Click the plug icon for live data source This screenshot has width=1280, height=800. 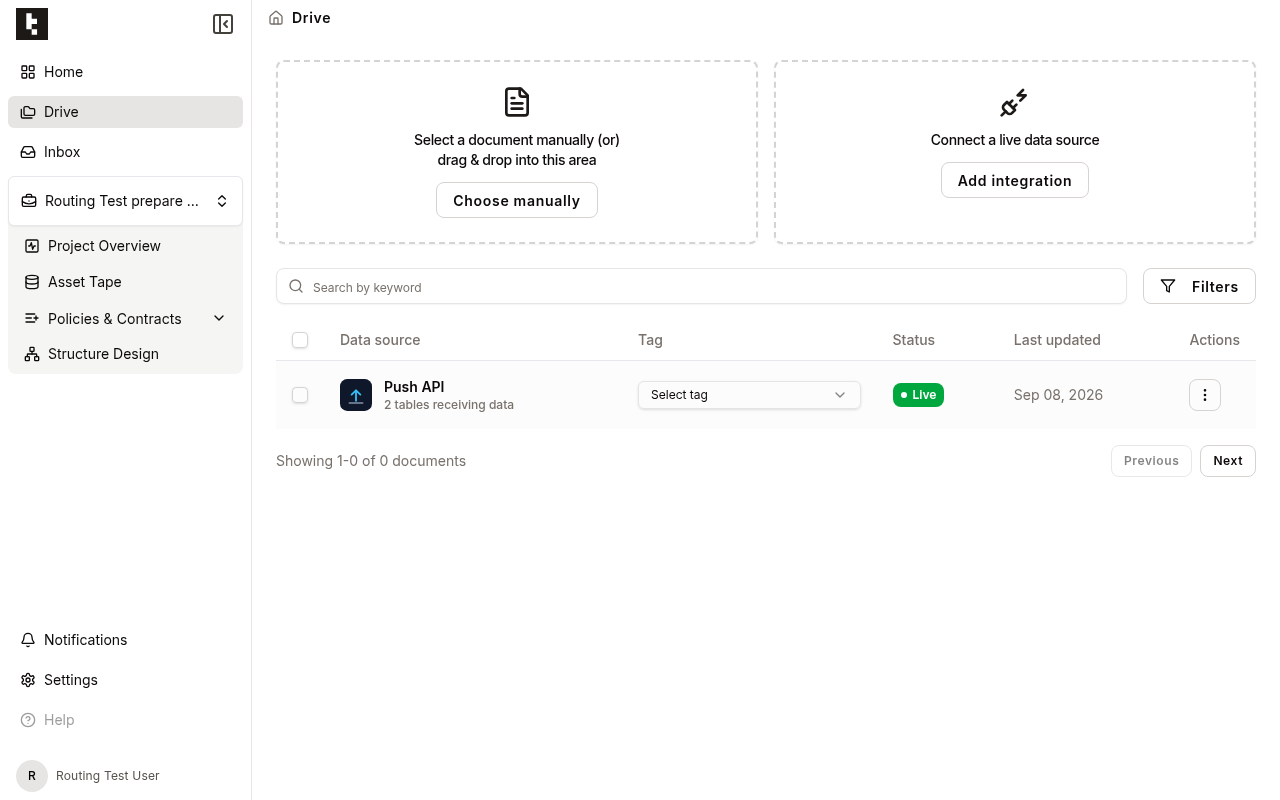[1014, 103]
